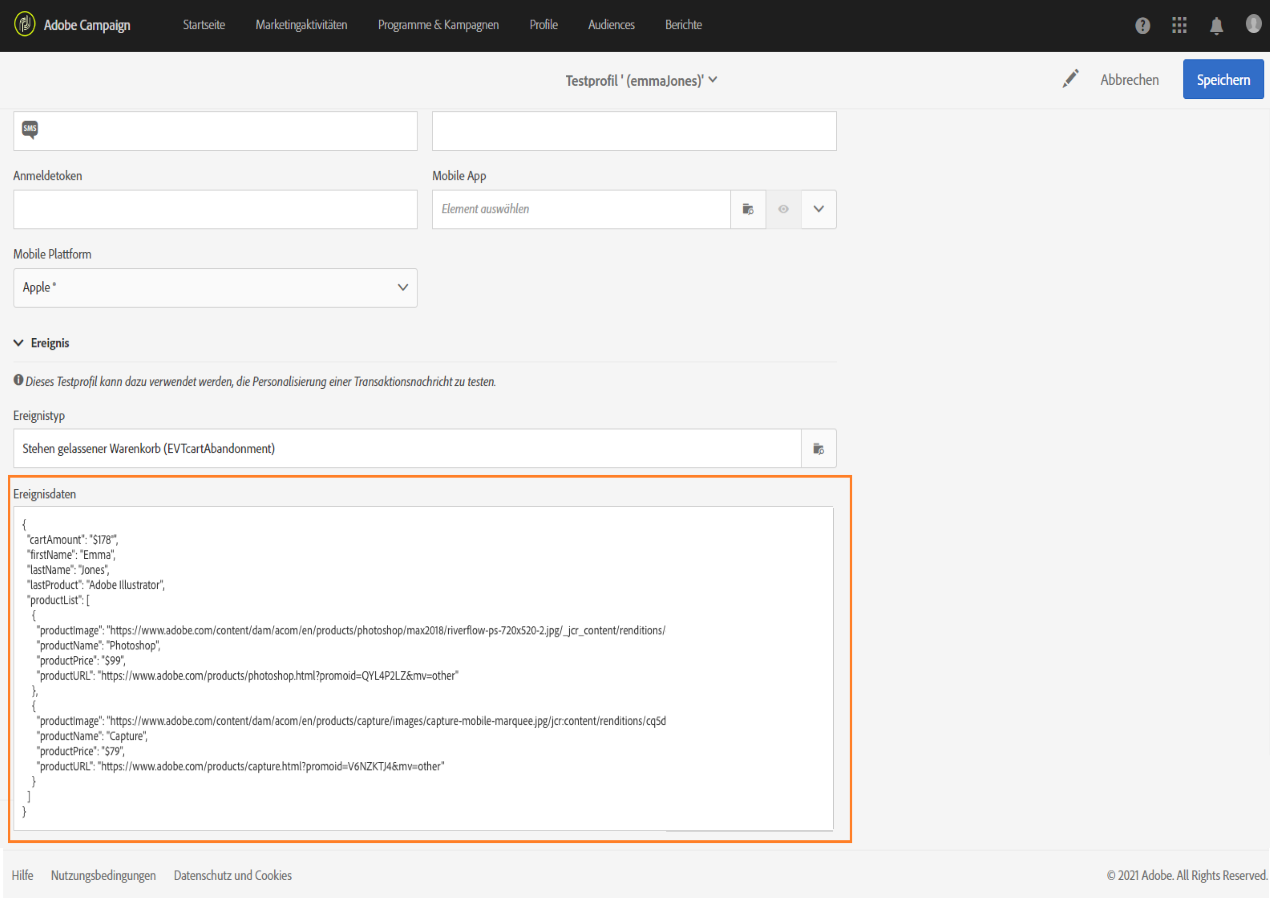This screenshot has height=898, width=1270.
Task: Click the capture-mobile-marquee productImage line
Action: click(x=351, y=720)
